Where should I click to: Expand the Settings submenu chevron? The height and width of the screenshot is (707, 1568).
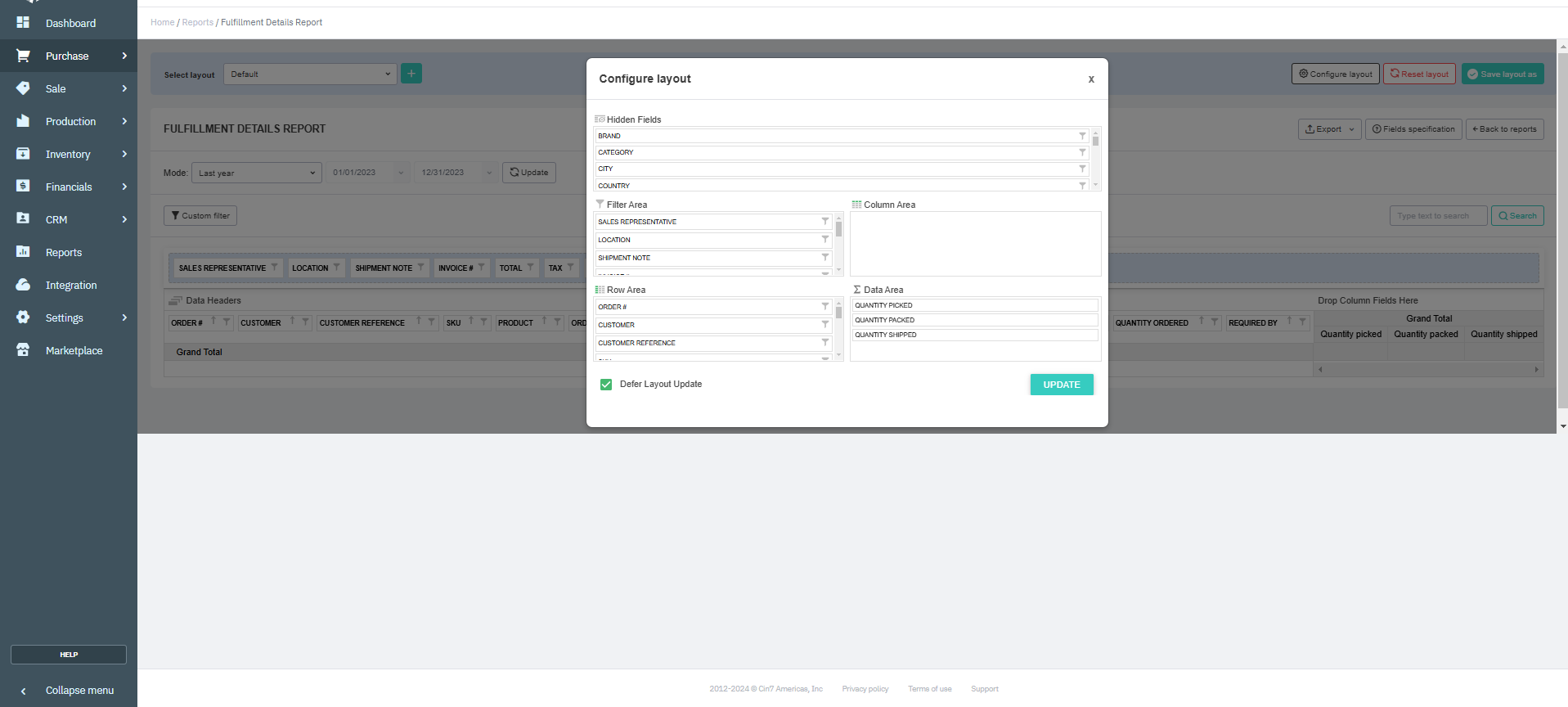(x=124, y=317)
